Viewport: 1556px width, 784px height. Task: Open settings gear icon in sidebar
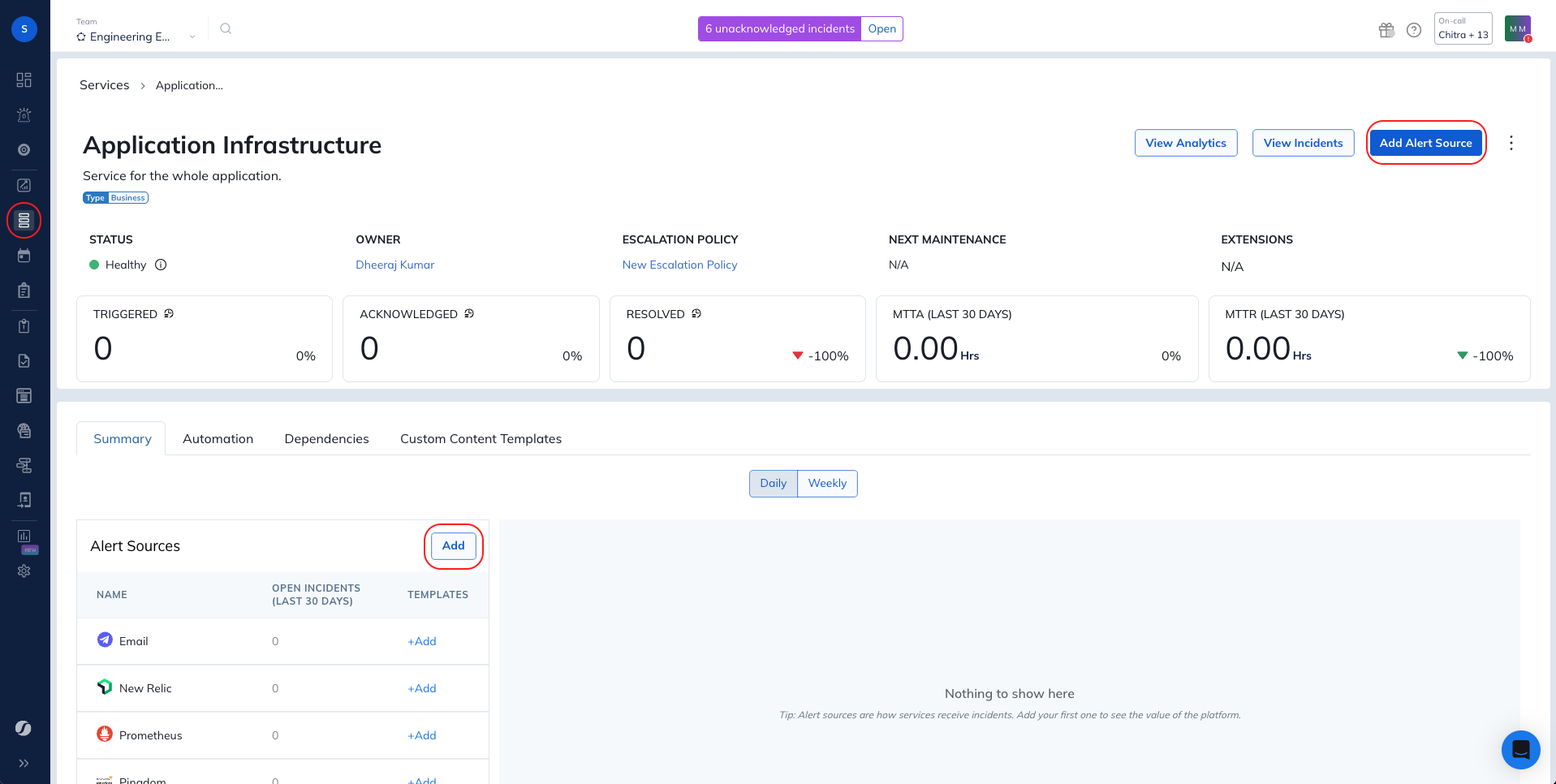pos(24,571)
